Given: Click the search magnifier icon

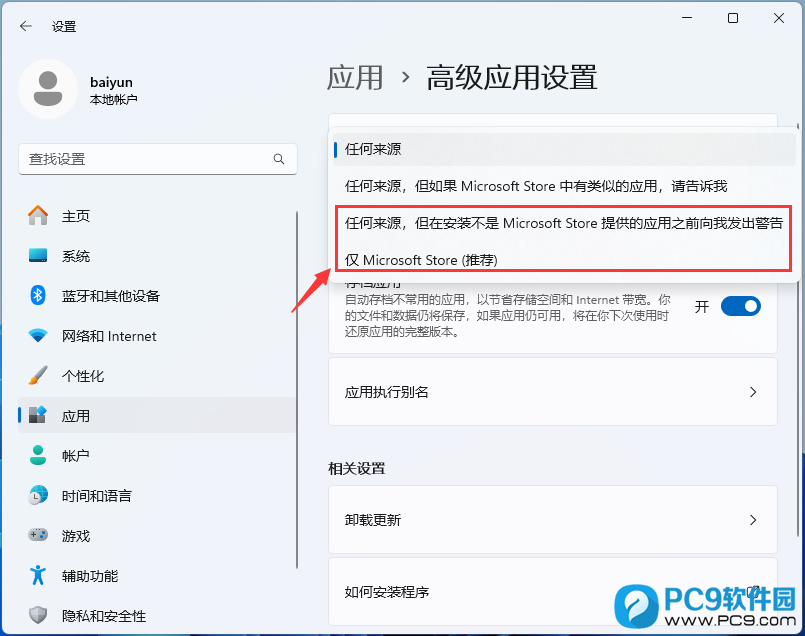Looking at the screenshot, I should coord(279,159).
